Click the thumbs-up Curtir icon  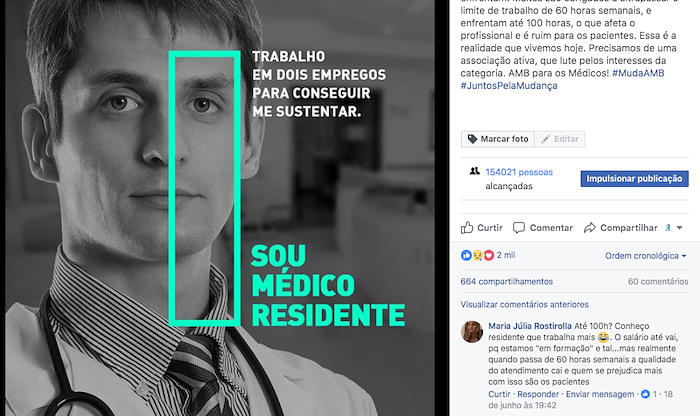click(467, 228)
